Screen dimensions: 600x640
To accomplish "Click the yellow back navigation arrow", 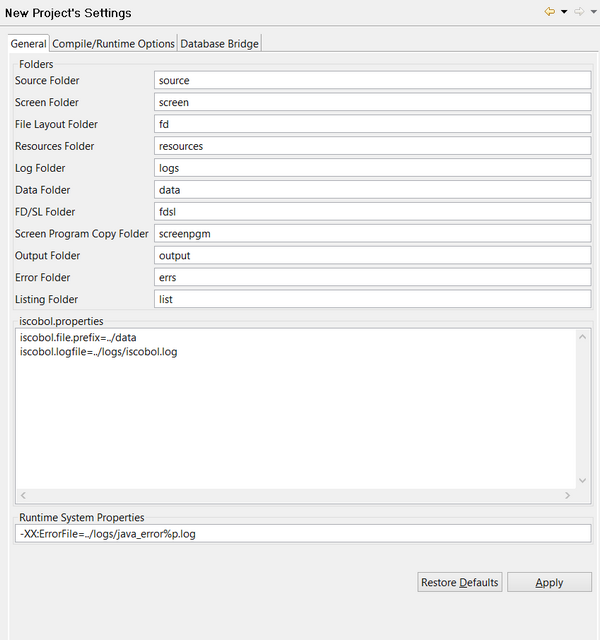I will click(549, 12).
